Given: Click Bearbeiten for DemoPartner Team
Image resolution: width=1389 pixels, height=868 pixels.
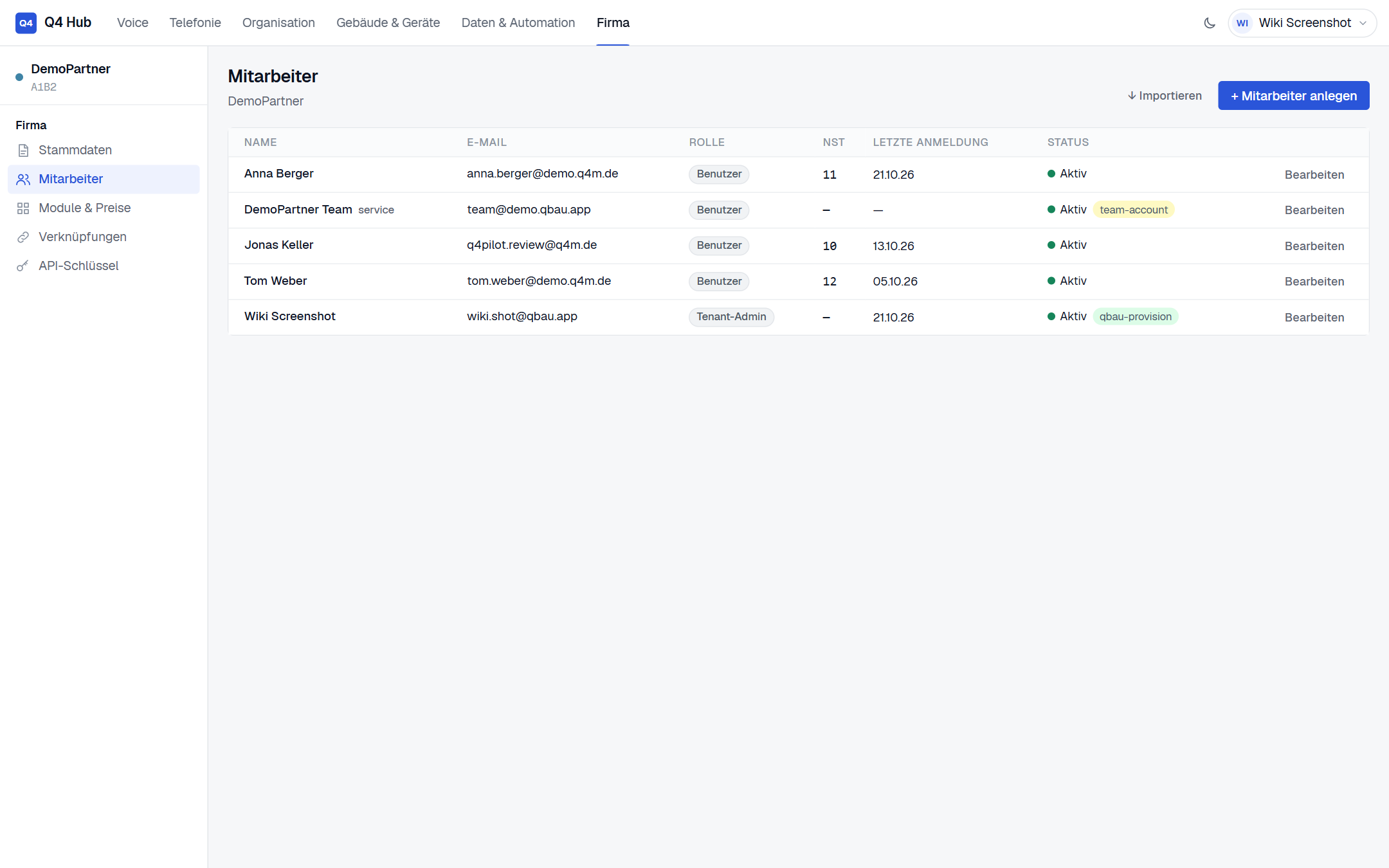Looking at the screenshot, I should tap(1314, 210).
